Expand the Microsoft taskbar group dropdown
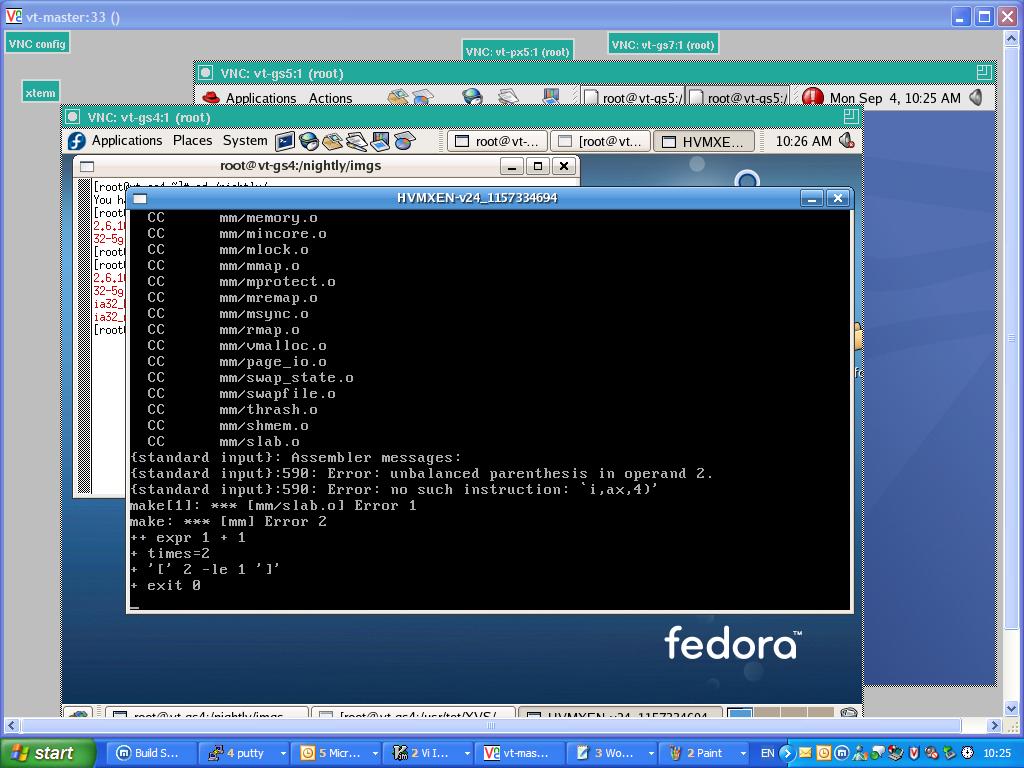 375,753
